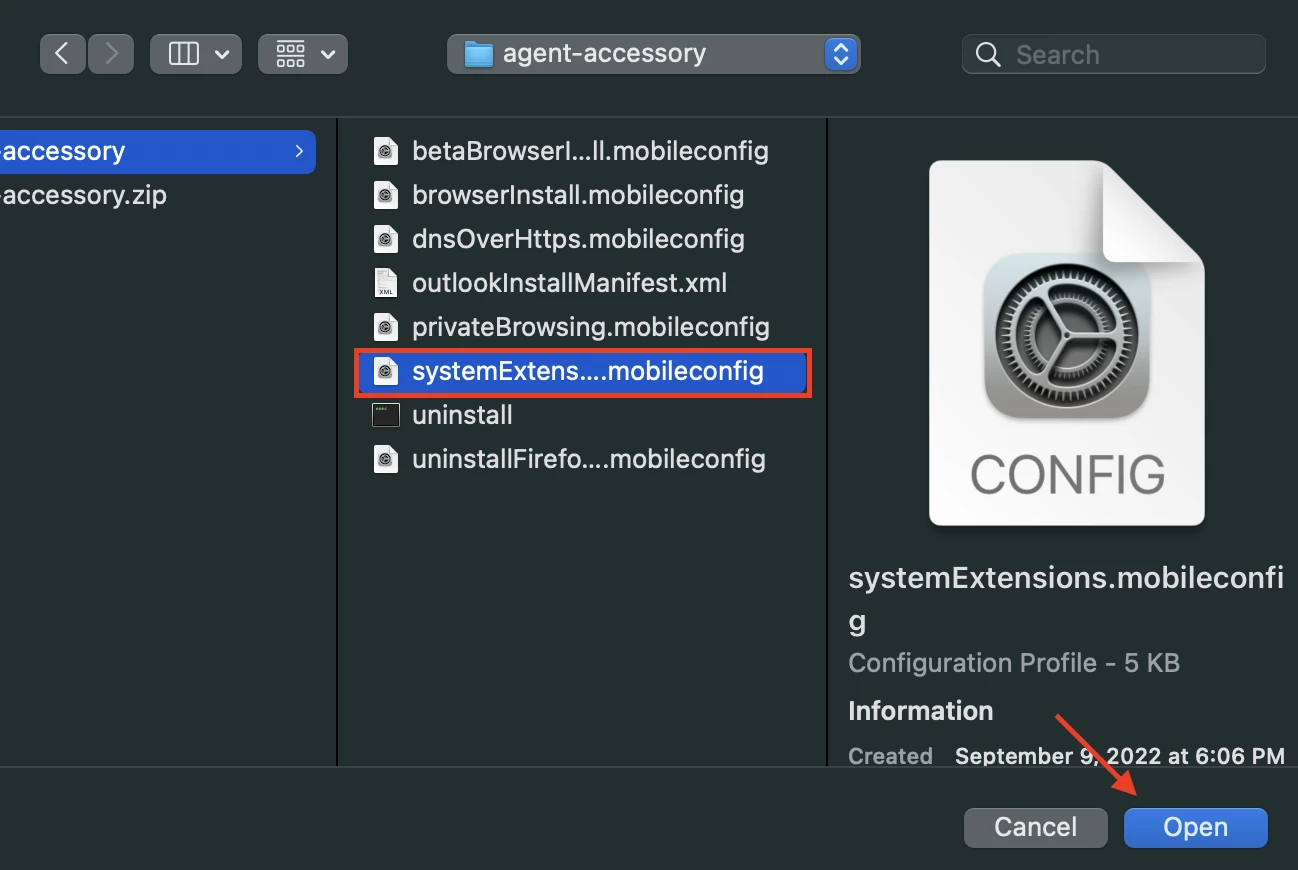Expand the accessory folder chevron
Screen dimensions: 1298x870
tap(298, 152)
